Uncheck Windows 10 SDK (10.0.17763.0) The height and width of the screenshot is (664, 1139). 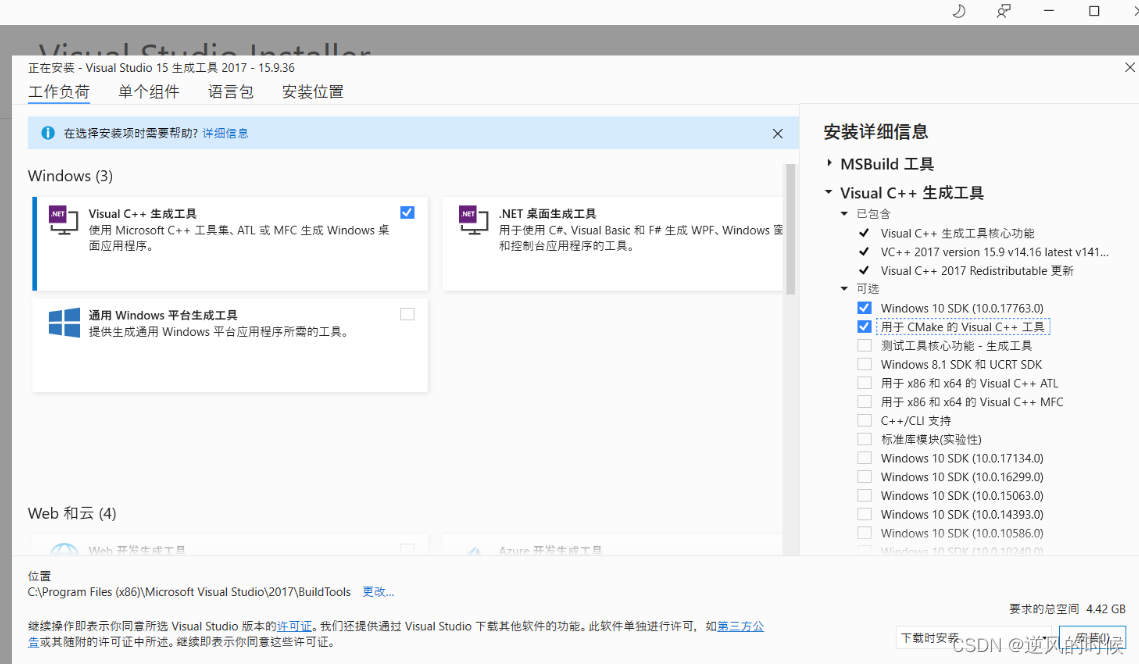pos(864,308)
